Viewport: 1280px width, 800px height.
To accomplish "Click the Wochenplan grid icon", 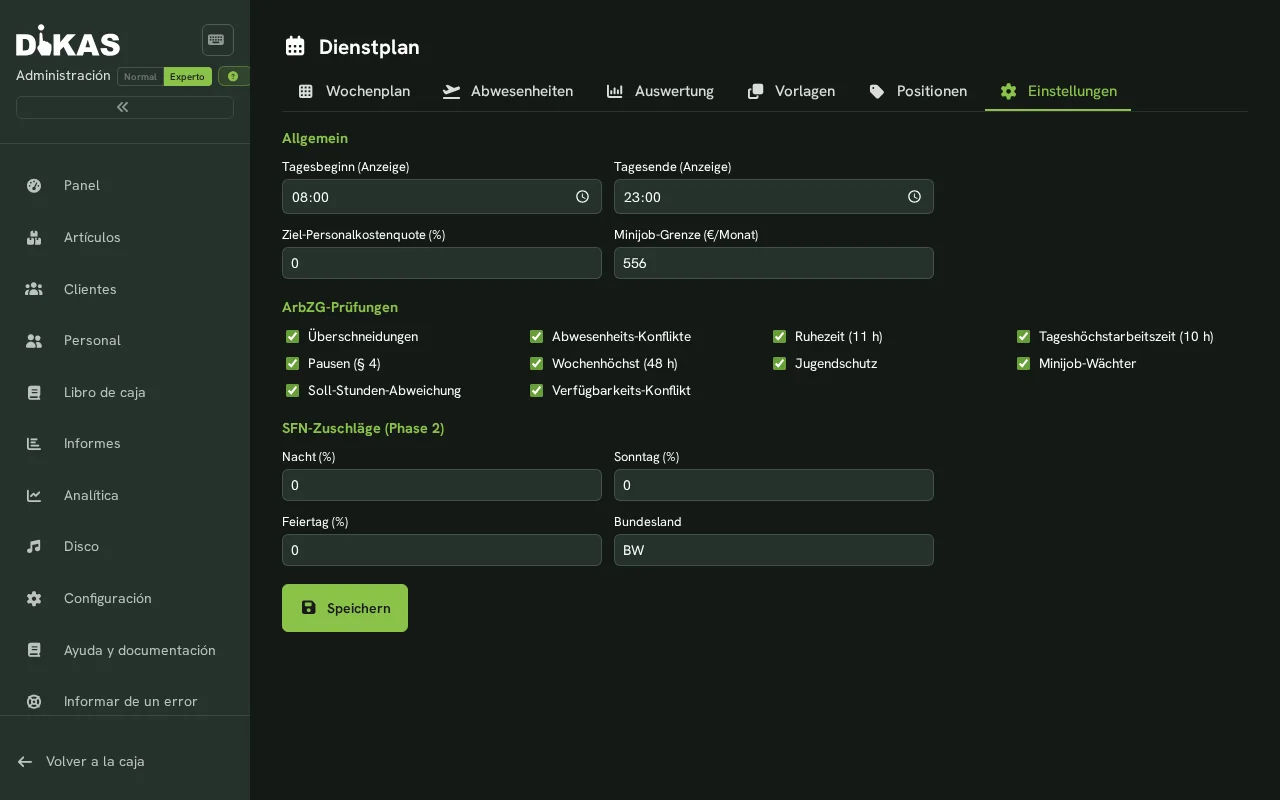I will (x=306, y=91).
